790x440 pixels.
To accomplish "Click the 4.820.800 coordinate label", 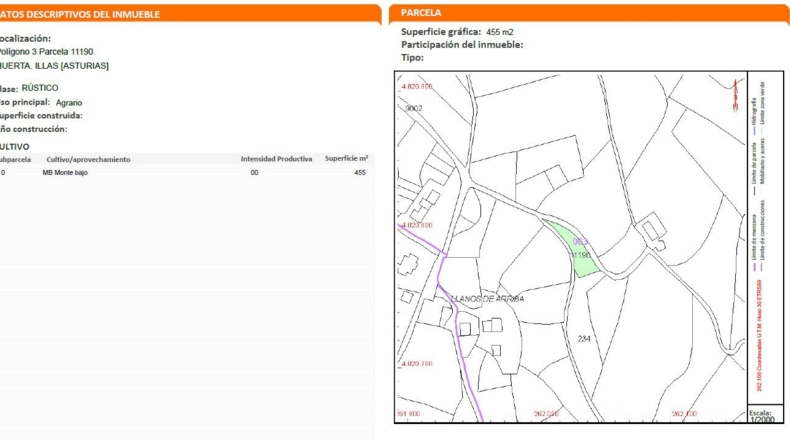I will [x=417, y=225].
